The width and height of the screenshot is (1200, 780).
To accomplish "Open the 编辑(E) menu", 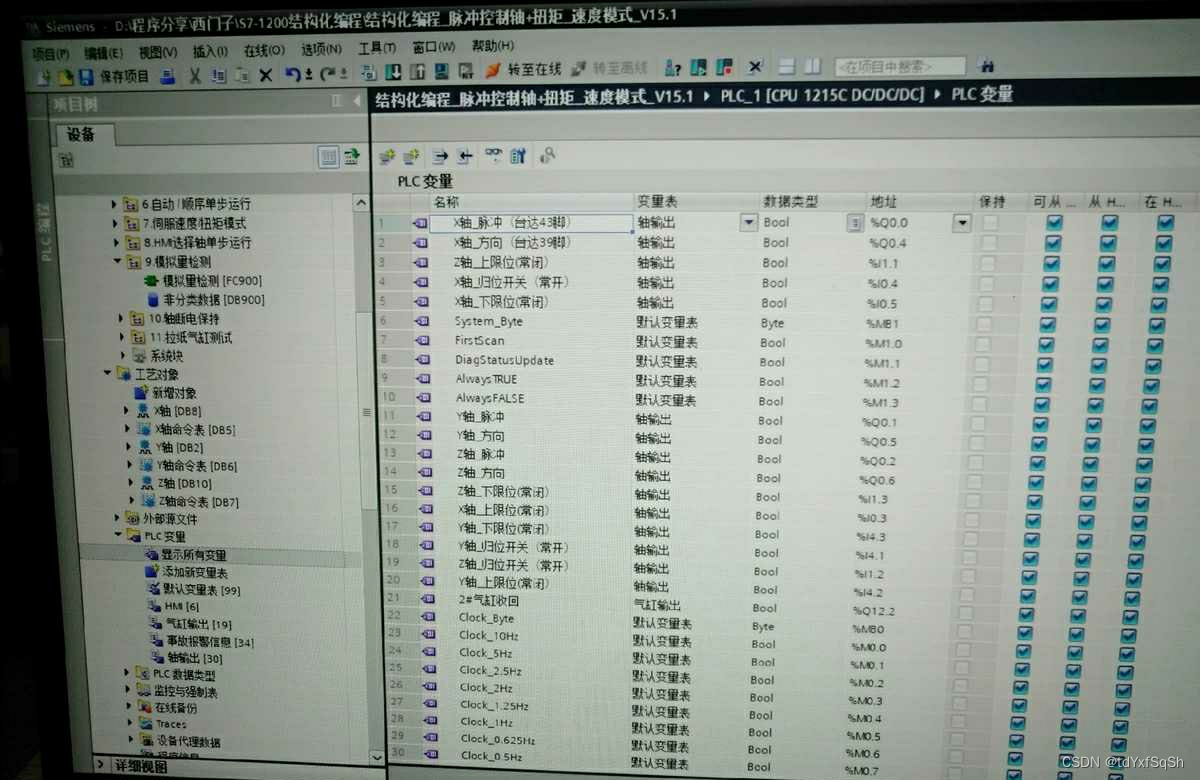I will click(x=104, y=52).
